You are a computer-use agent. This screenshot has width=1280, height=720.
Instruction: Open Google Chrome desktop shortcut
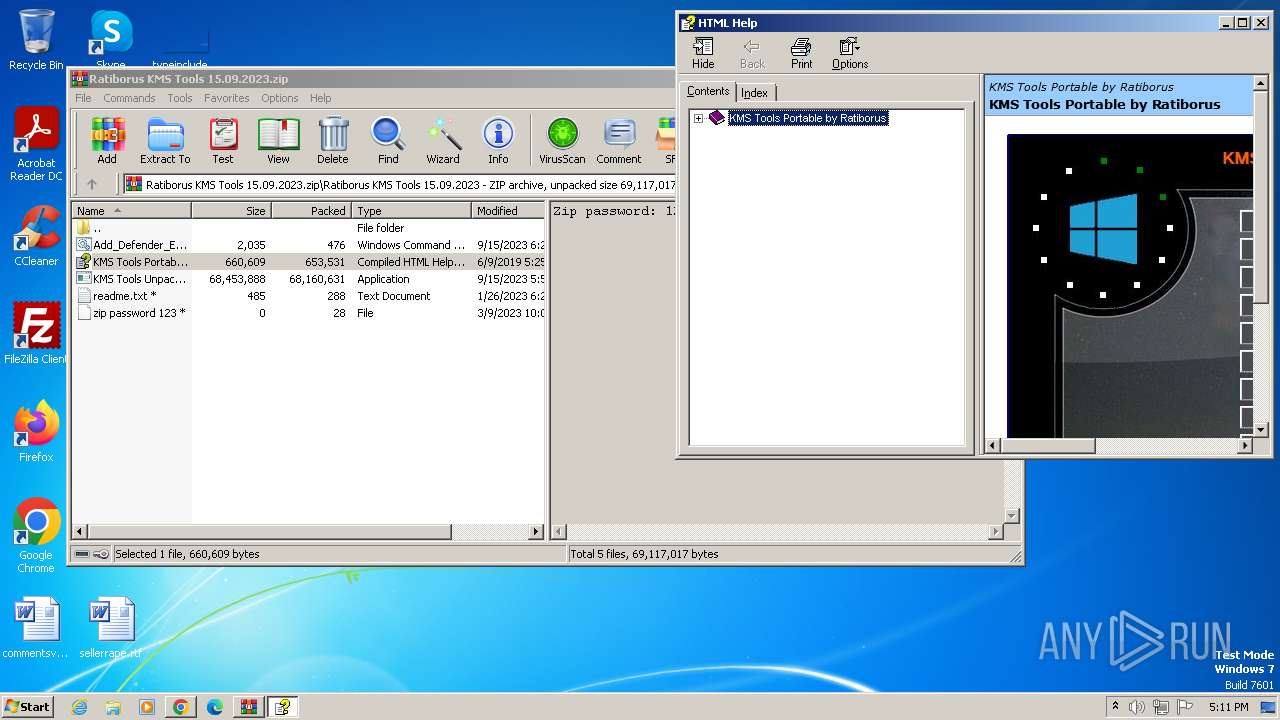36,536
